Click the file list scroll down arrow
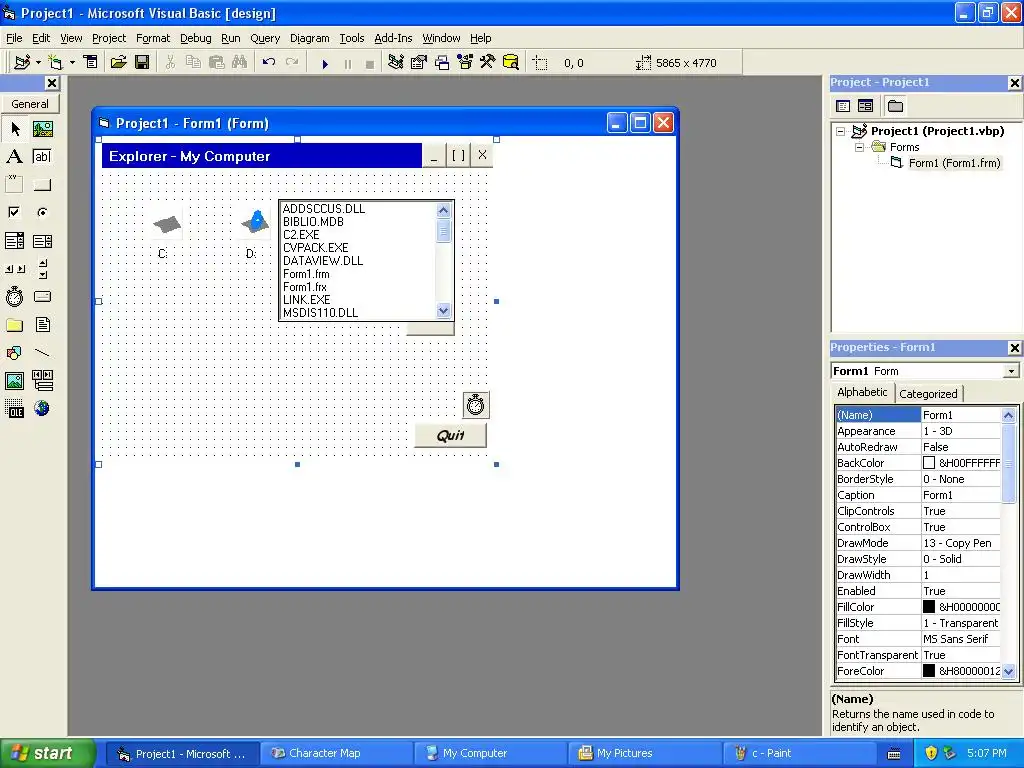Viewport: 1024px width, 768px height. pyautogui.click(x=443, y=311)
